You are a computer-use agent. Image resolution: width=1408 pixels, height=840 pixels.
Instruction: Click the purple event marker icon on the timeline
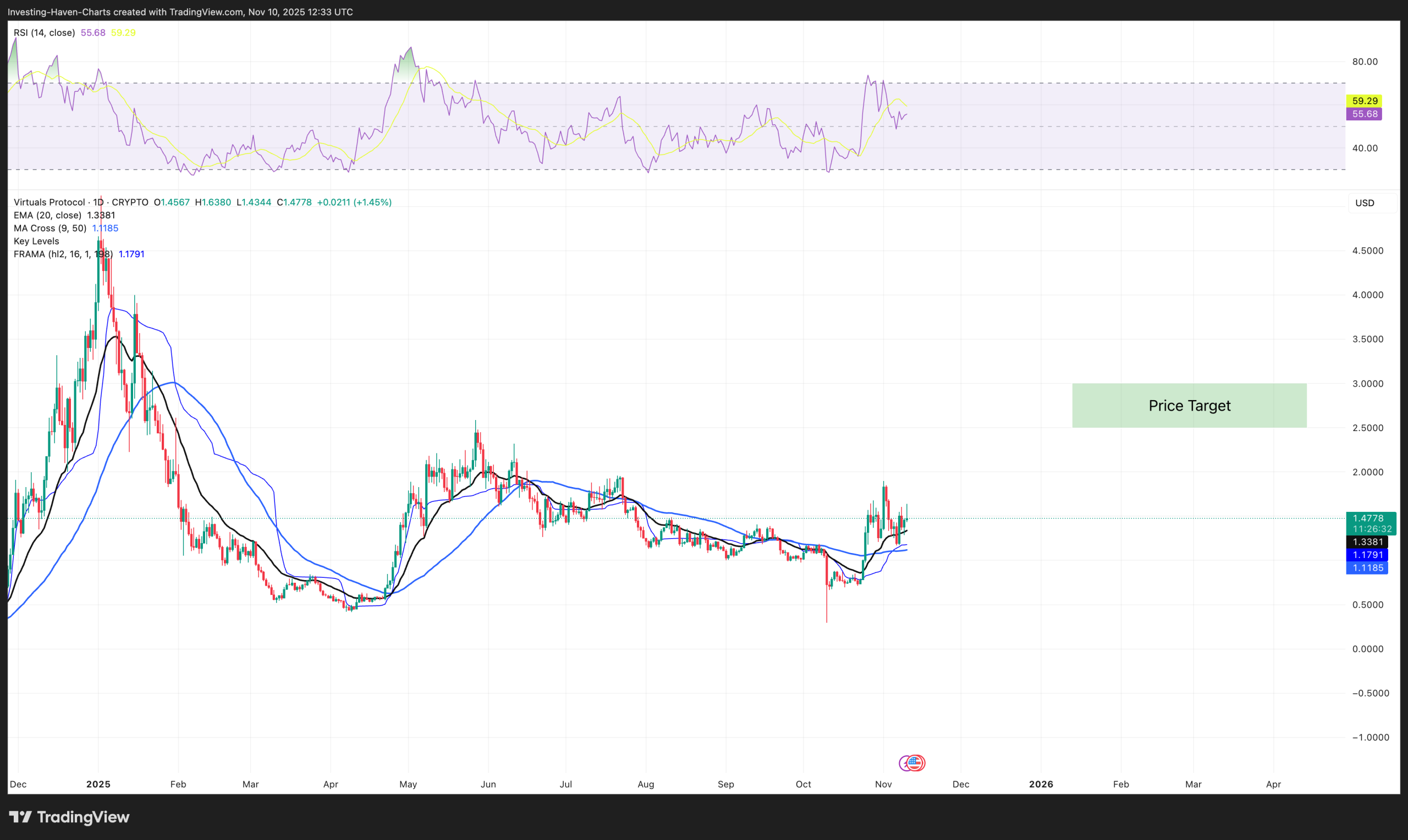click(904, 763)
